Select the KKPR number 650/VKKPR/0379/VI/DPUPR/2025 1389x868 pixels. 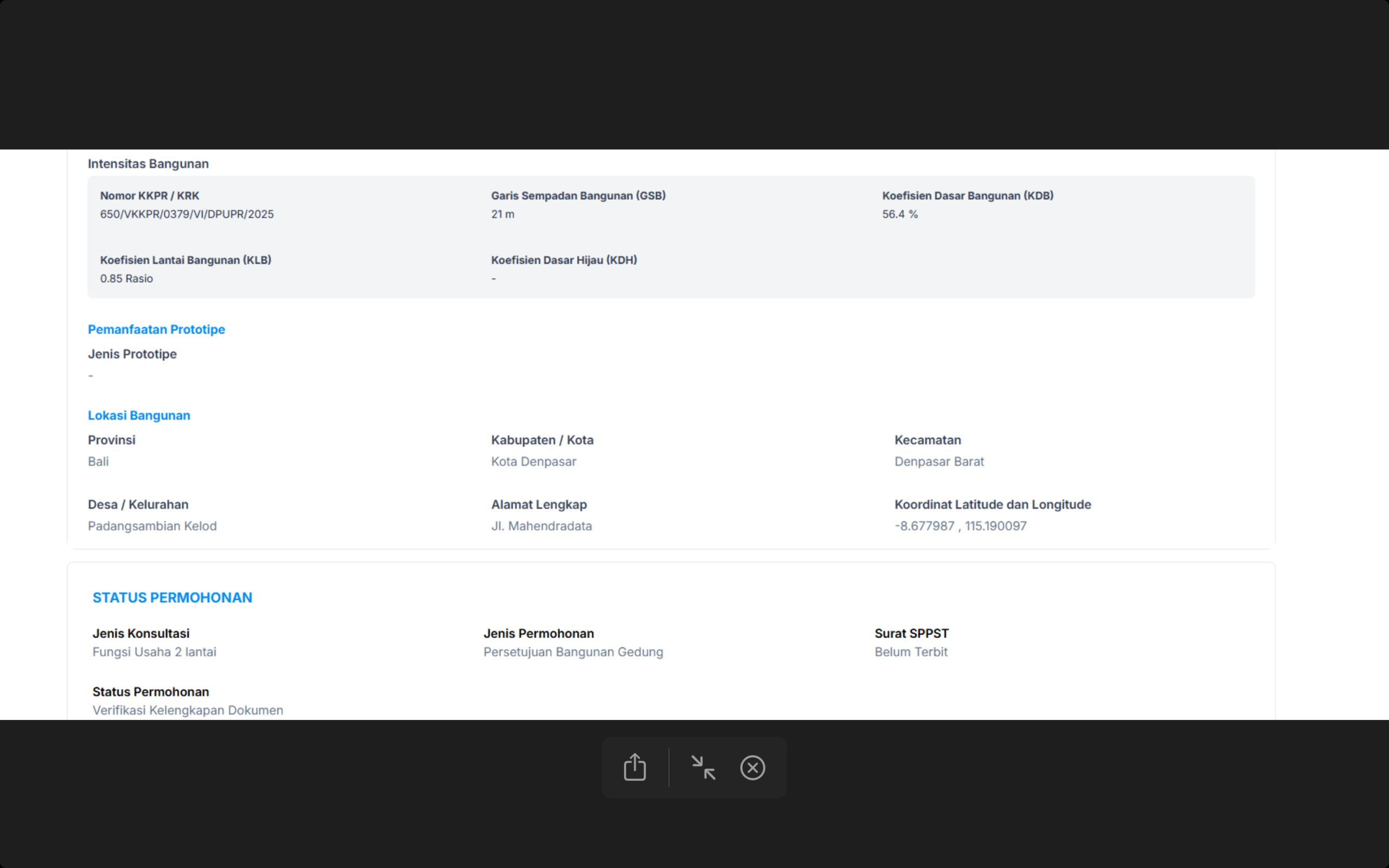pos(187,214)
